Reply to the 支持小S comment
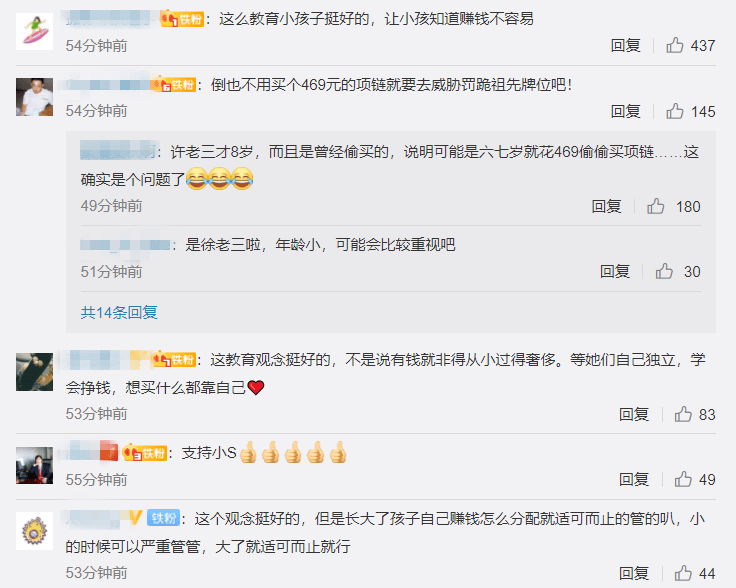Viewport: 736px width, 588px height. [634, 480]
